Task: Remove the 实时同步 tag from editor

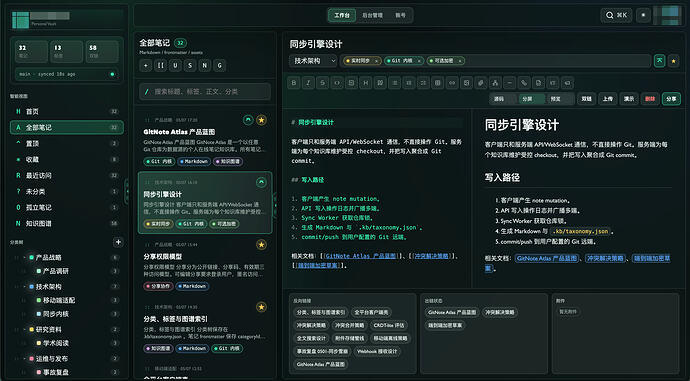Action: point(376,61)
